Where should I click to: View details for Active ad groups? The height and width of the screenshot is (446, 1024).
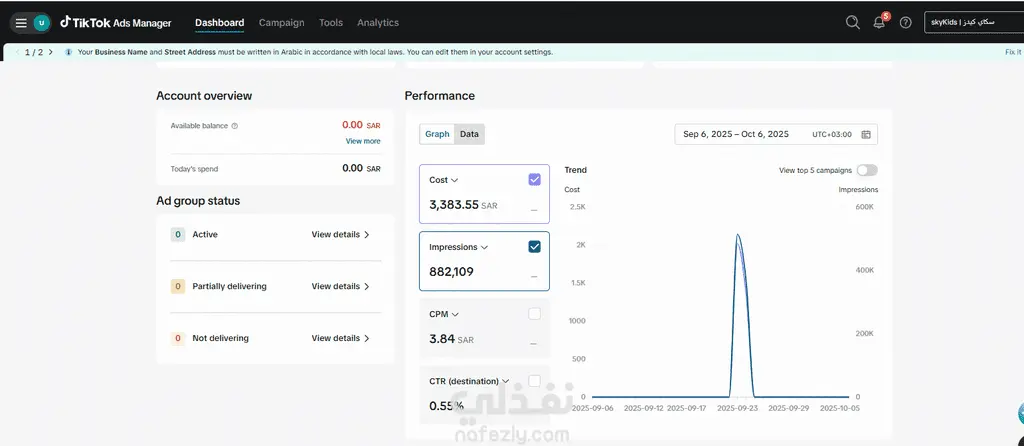click(x=340, y=234)
